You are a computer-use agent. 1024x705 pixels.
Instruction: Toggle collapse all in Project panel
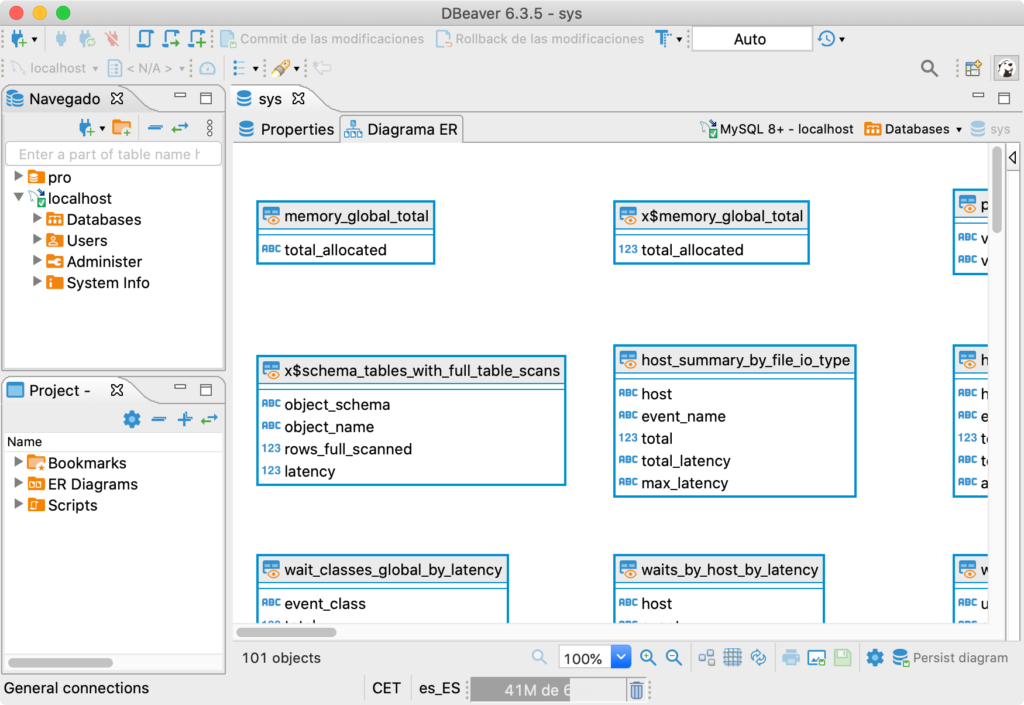tap(158, 419)
